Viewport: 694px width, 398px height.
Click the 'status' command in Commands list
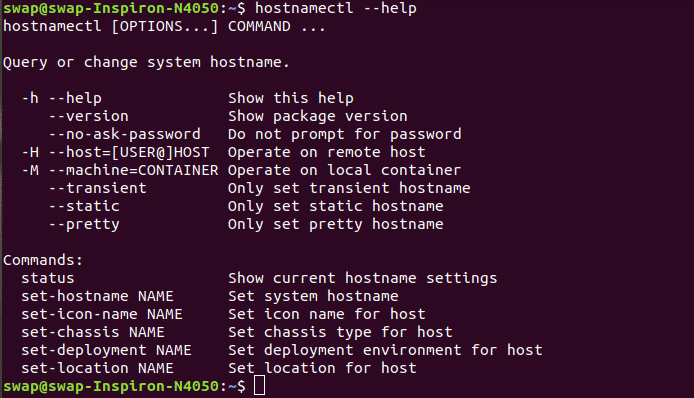click(48, 278)
